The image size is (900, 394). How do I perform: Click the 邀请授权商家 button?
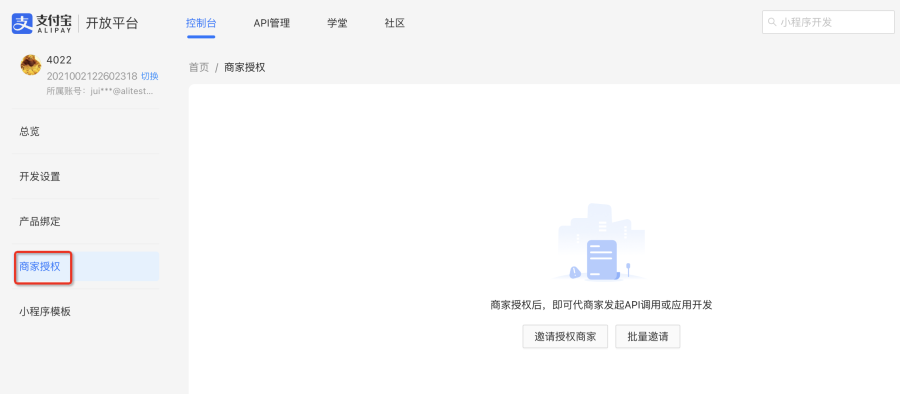point(565,337)
